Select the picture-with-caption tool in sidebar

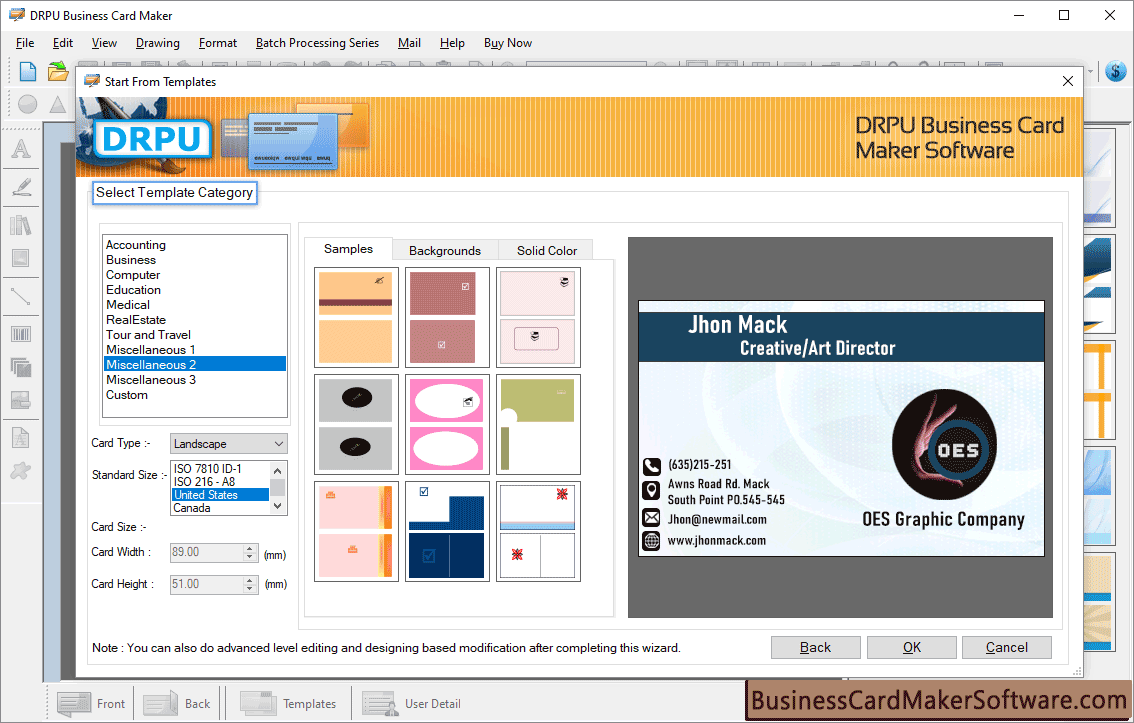click(21, 400)
